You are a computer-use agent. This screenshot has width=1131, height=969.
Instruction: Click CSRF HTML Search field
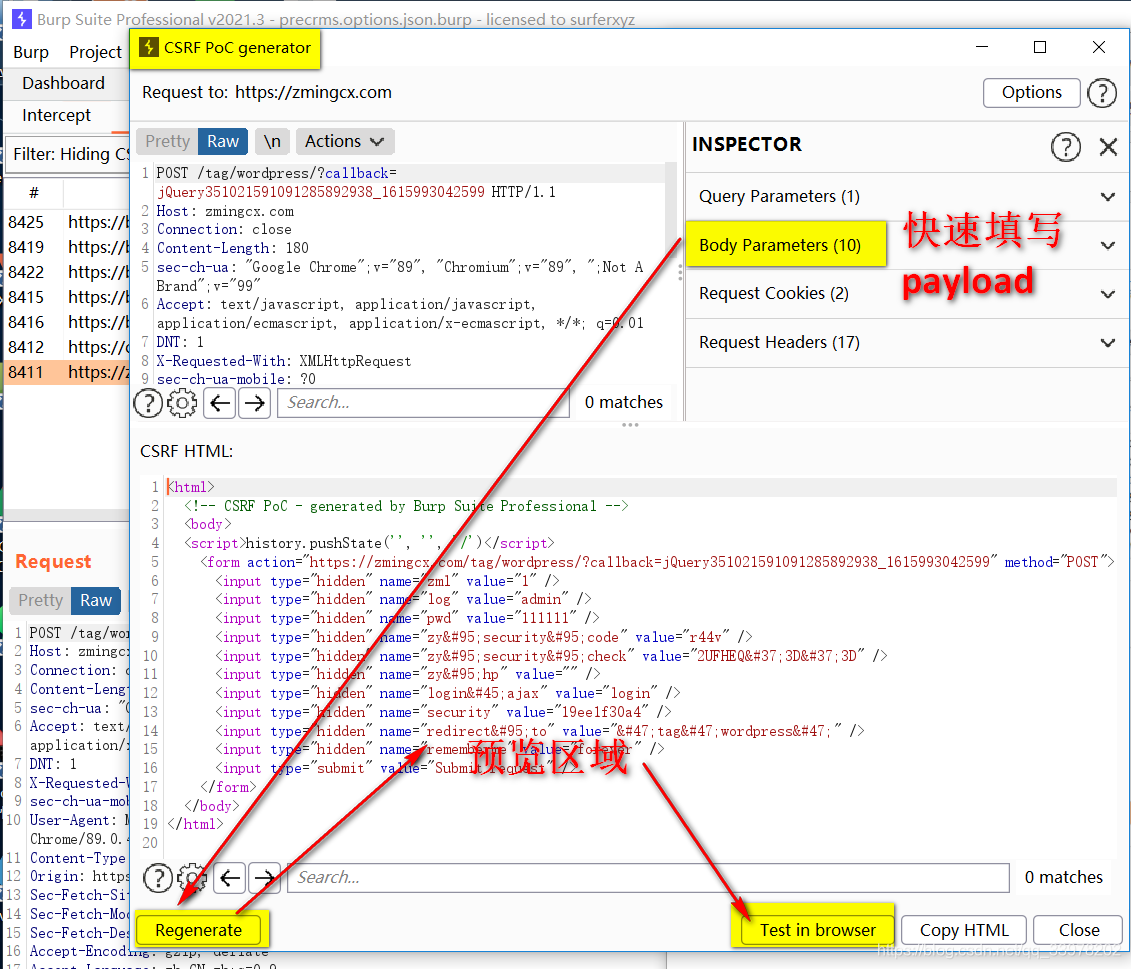[x=648, y=878]
